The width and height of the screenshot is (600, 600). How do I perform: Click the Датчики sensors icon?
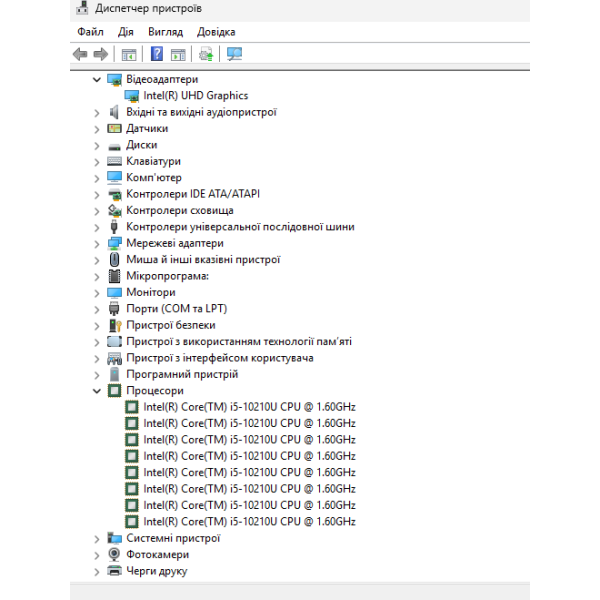pos(114,129)
